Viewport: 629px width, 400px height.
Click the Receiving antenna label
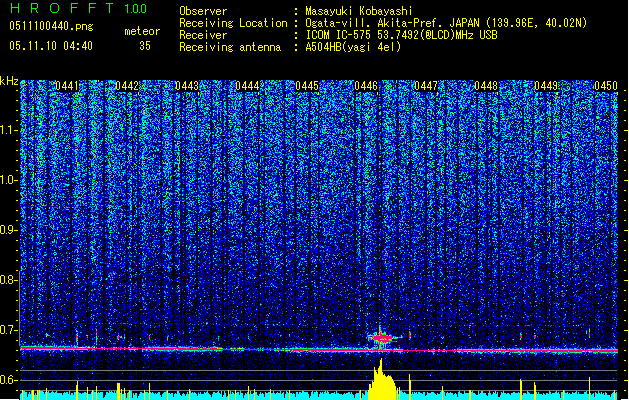(230, 47)
